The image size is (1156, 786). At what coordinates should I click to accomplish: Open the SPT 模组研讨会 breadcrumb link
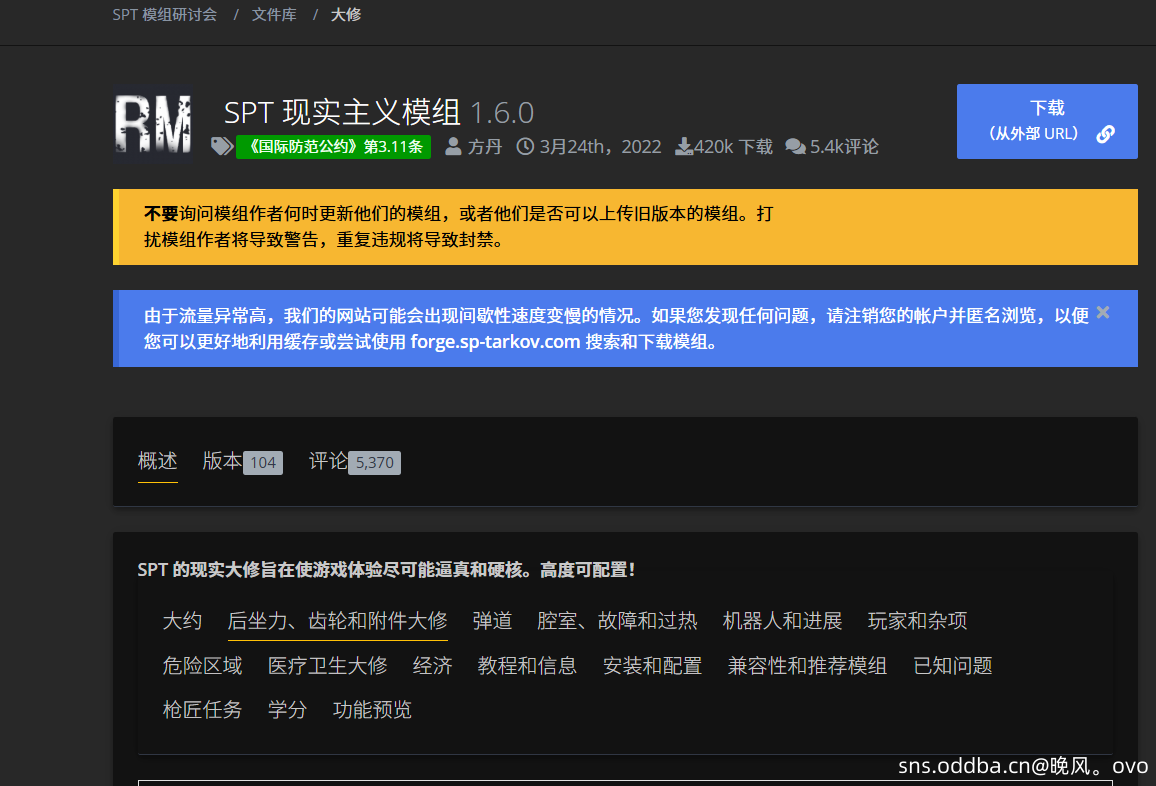point(164,15)
